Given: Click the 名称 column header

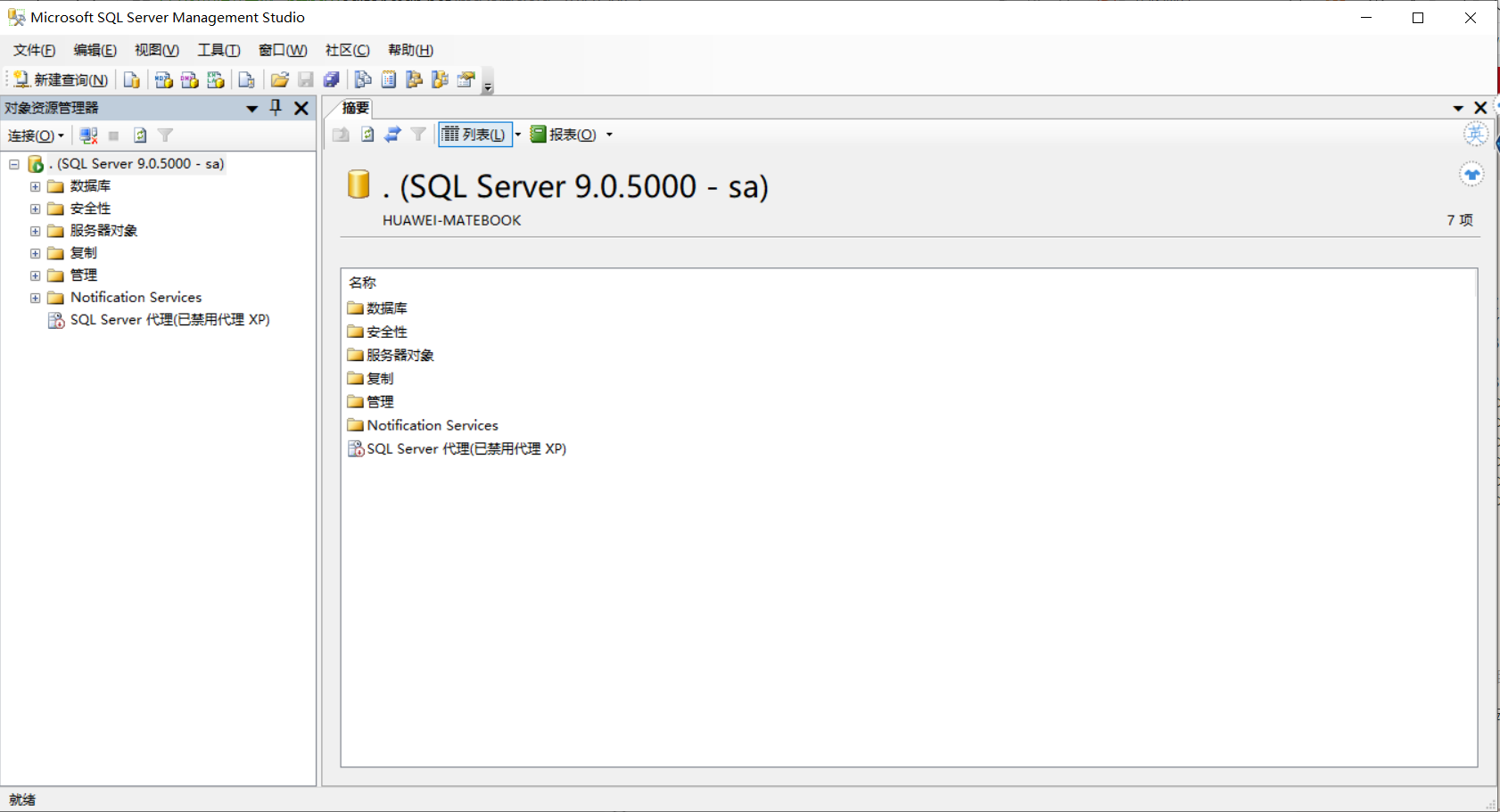Looking at the screenshot, I should coord(363,283).
